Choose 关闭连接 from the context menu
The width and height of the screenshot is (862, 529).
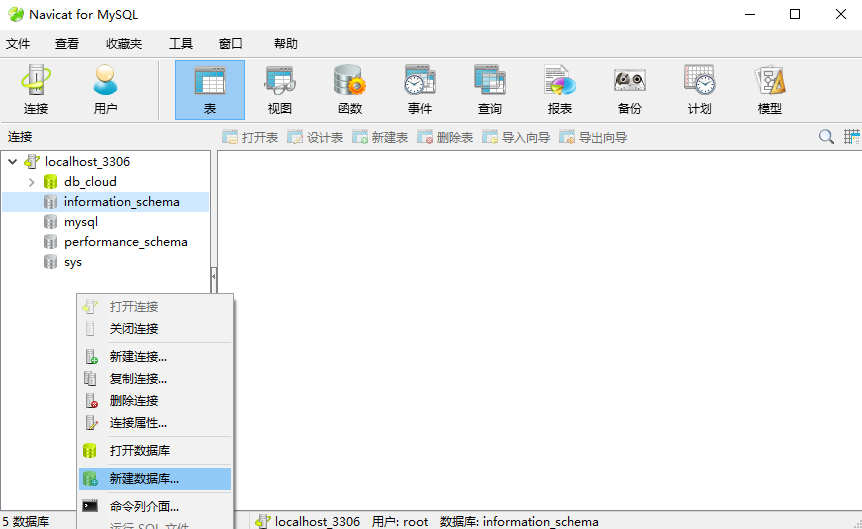(155, 329)
